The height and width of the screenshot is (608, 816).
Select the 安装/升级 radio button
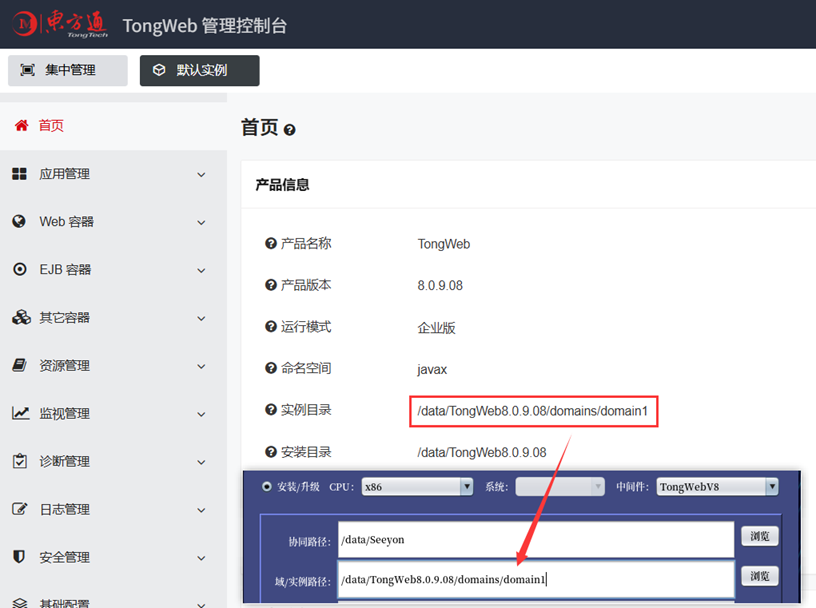click(x=267, y=487)
